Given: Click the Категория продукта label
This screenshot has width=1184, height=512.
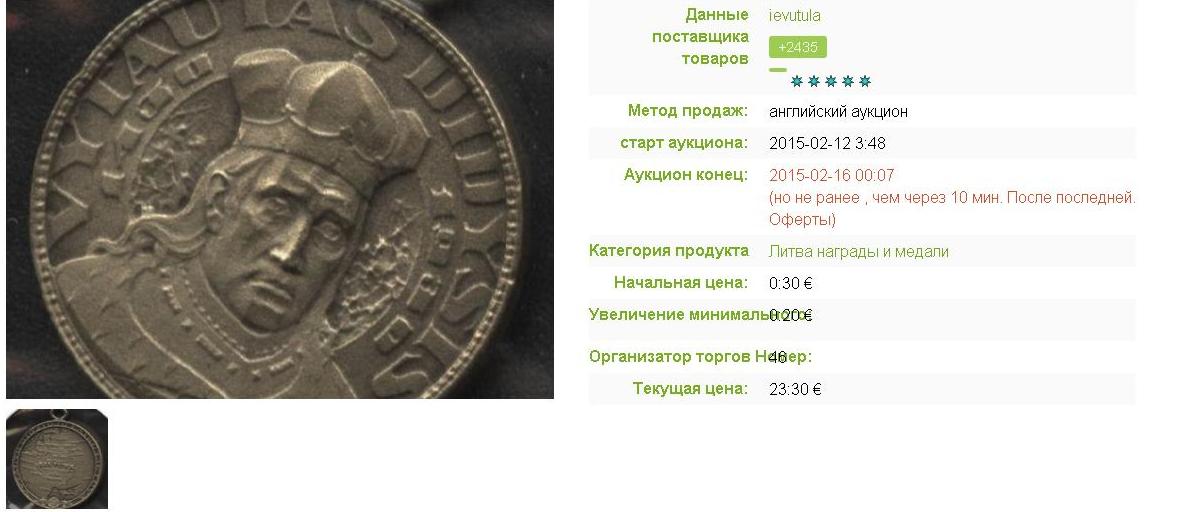Looking at the screenshot, I should 669,251.
